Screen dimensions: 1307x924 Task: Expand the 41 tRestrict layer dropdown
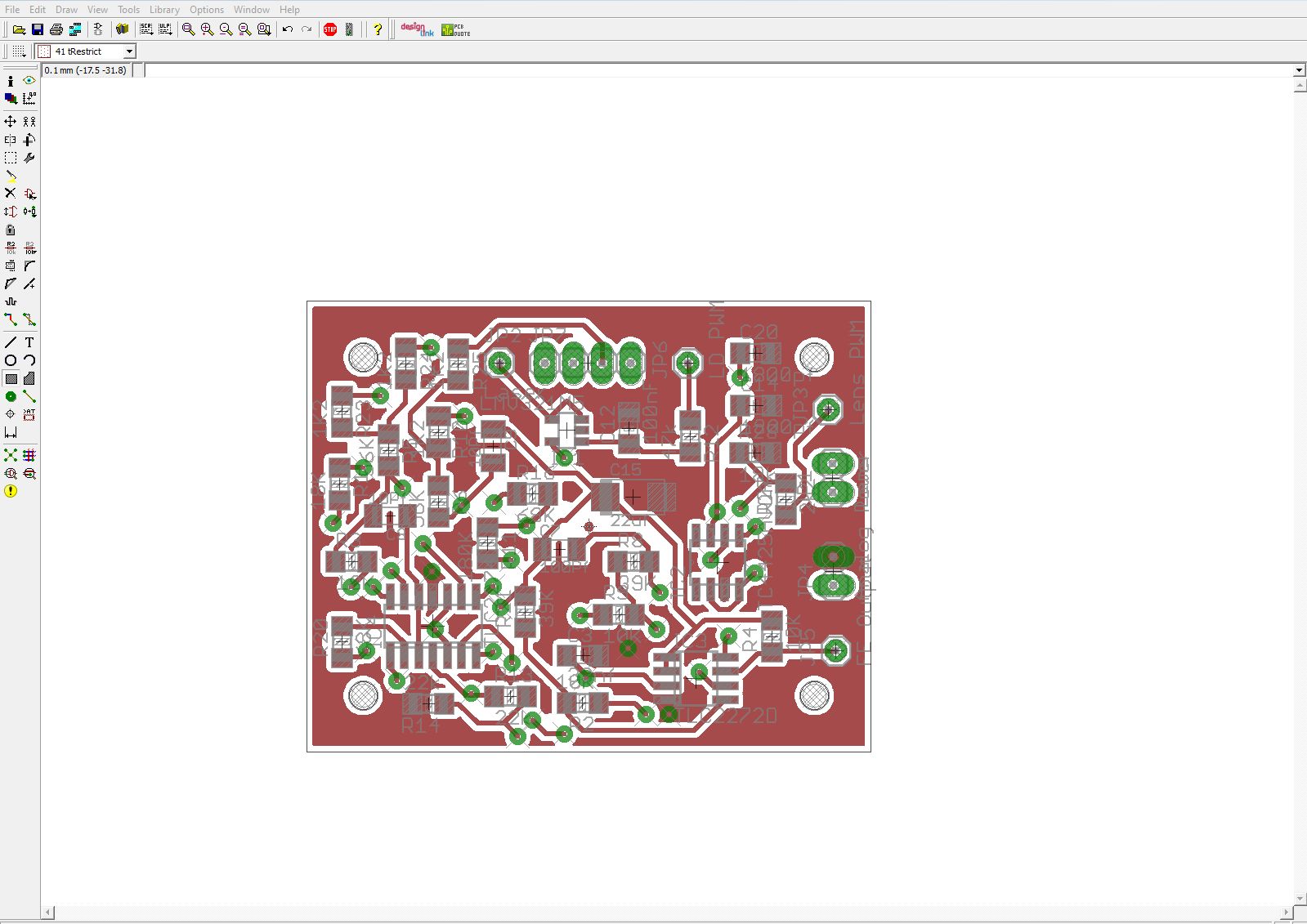[x=128, y=51]
